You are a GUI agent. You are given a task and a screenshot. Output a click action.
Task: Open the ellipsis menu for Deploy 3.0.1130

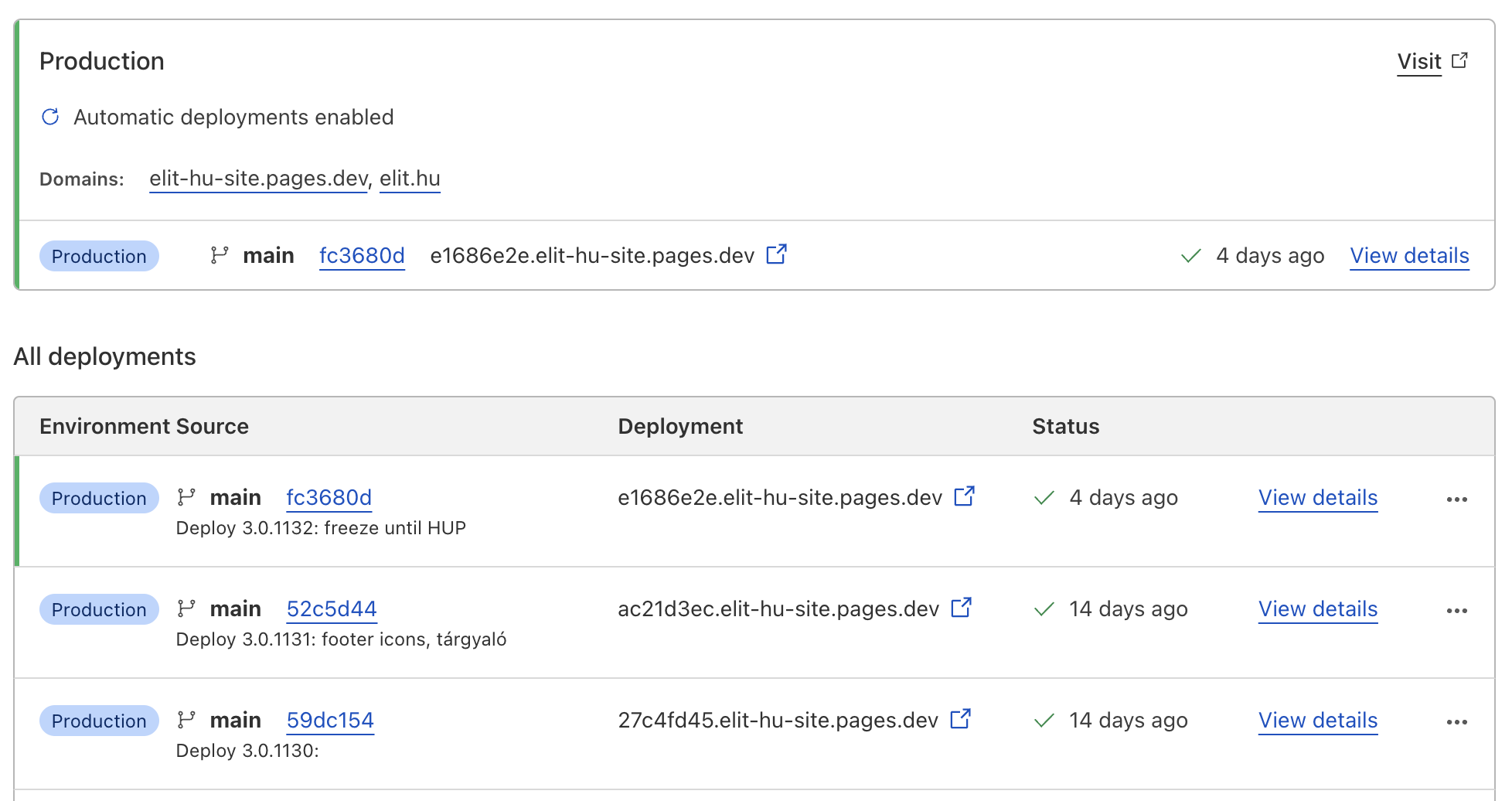point(1456,721)
